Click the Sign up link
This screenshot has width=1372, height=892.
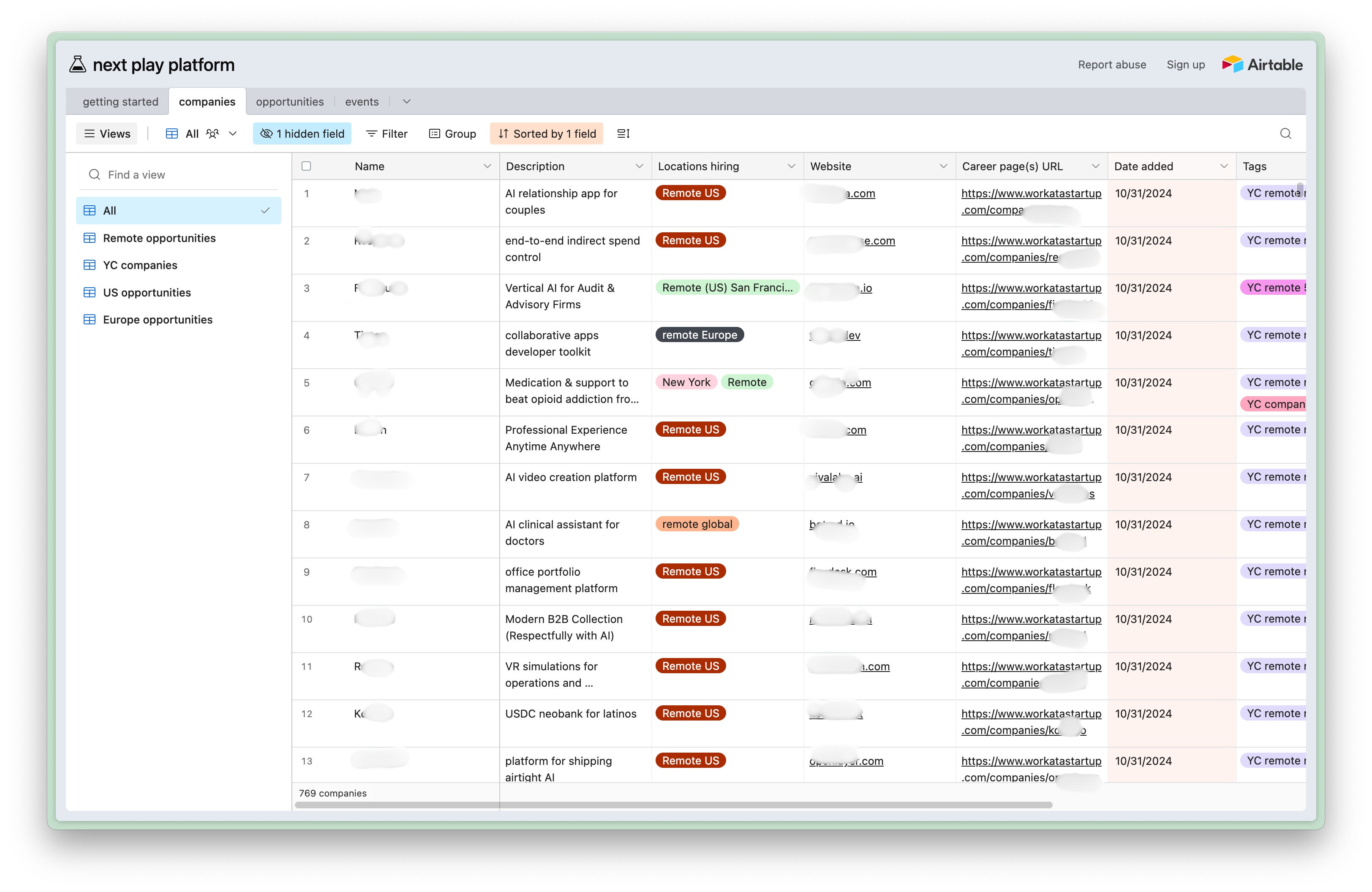coord(1185,65)
